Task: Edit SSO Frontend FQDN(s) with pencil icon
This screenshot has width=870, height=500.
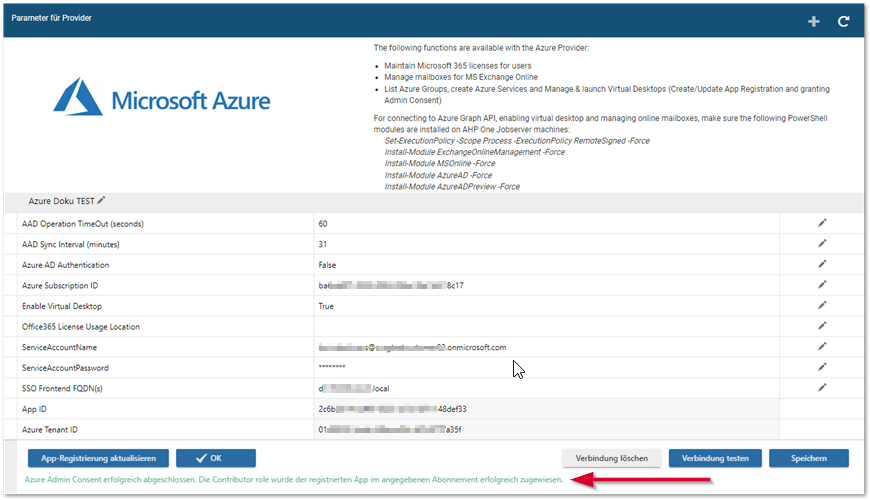Action: (822, 387)
